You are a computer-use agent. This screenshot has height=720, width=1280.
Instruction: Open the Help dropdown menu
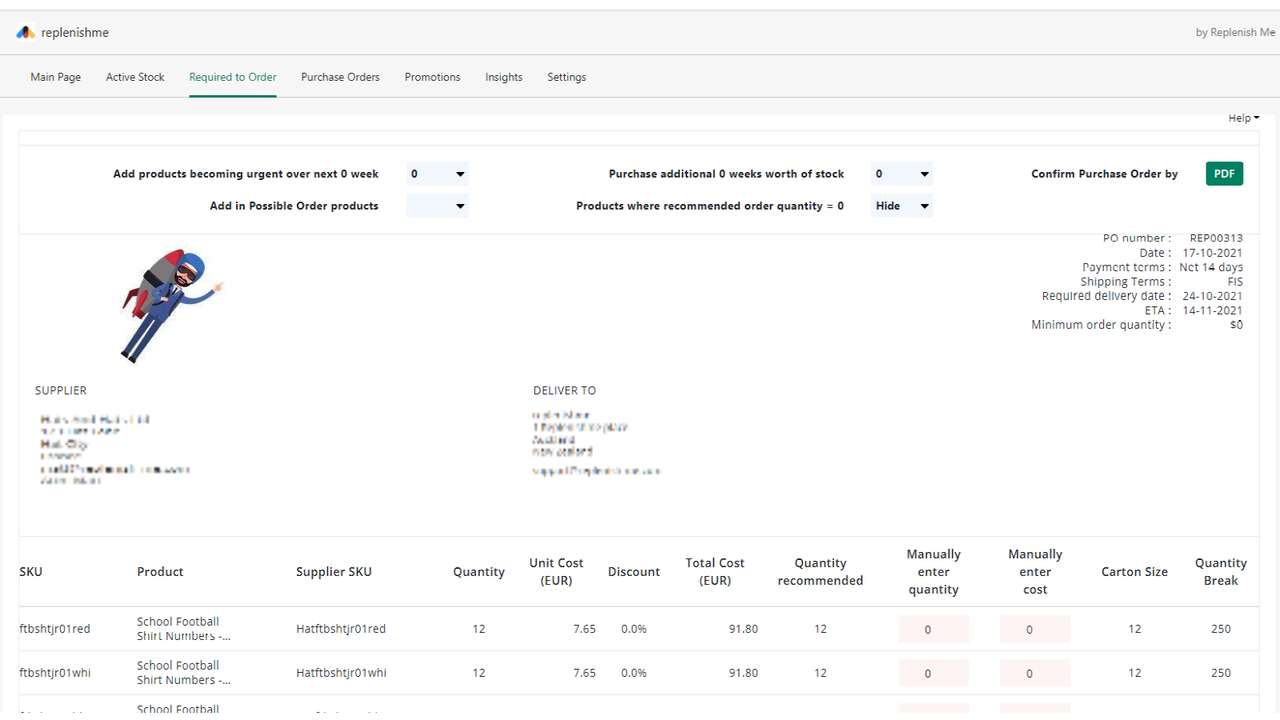[1243, 118]
